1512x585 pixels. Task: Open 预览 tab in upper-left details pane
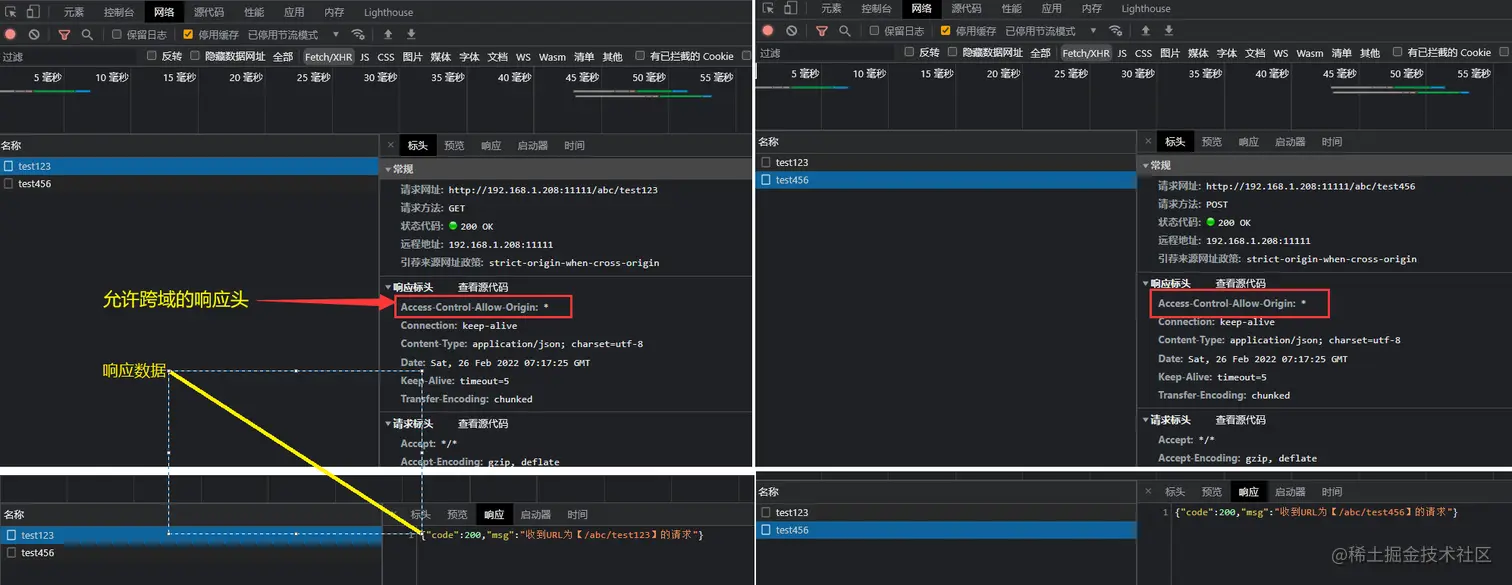coord(454,145)
